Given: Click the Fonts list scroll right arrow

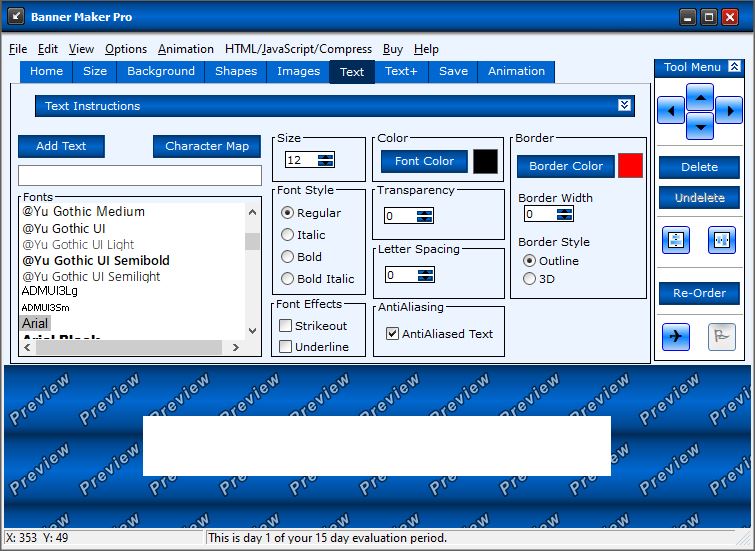Looking at the screenshot, I should (x=235, y=347).
